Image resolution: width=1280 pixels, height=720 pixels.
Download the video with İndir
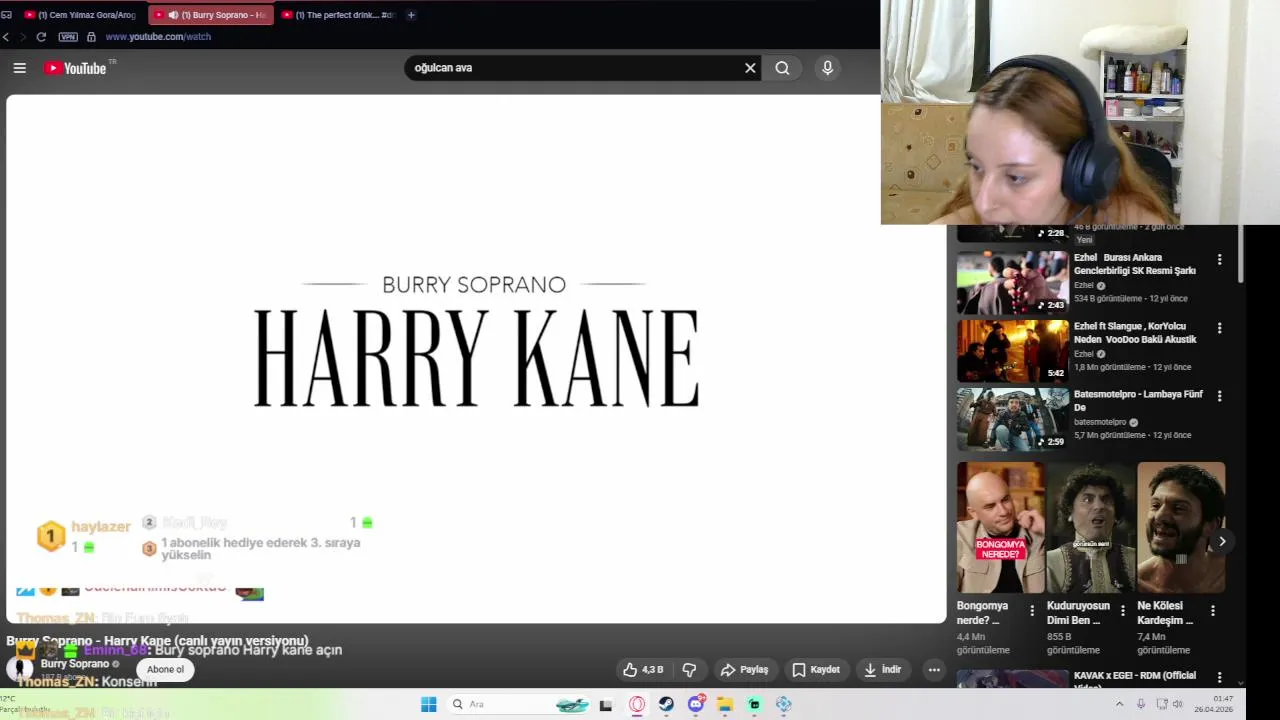(x=883, y=670)
